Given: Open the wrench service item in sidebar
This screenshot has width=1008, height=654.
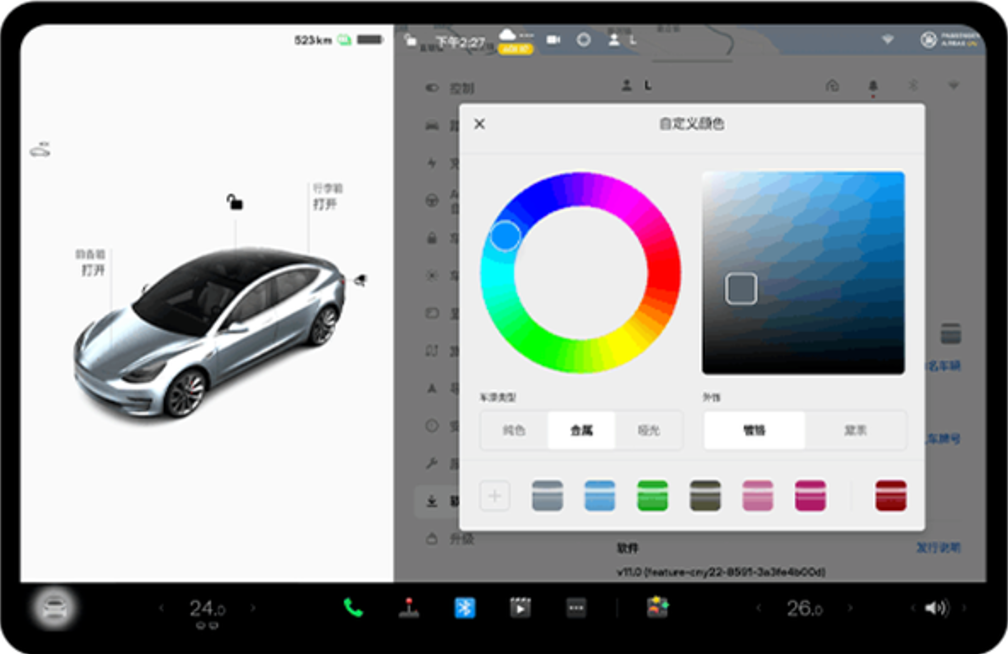Looking at the screenshot, I should 432,463.
